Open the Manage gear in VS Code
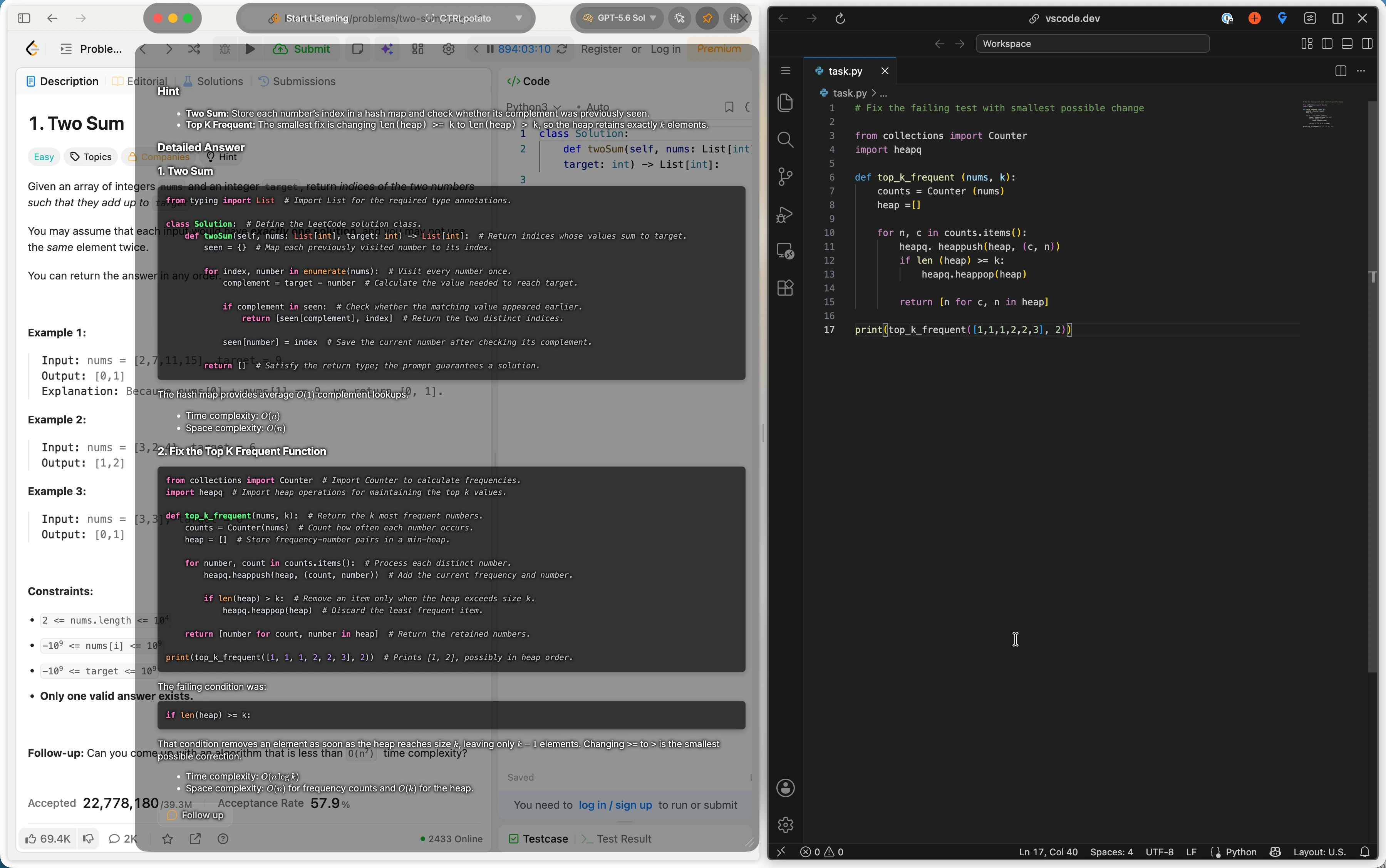Viewport: 1386px width, 868px height. pos(785,825)
